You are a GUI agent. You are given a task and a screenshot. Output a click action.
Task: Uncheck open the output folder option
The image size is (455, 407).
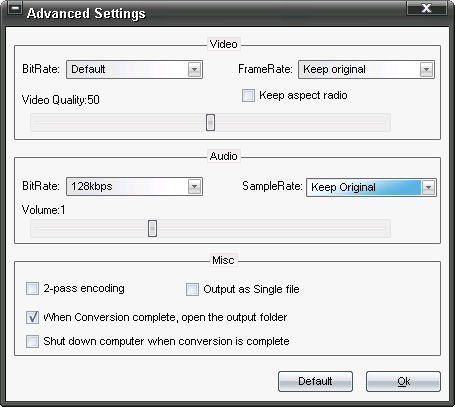[x=32, y=317]
